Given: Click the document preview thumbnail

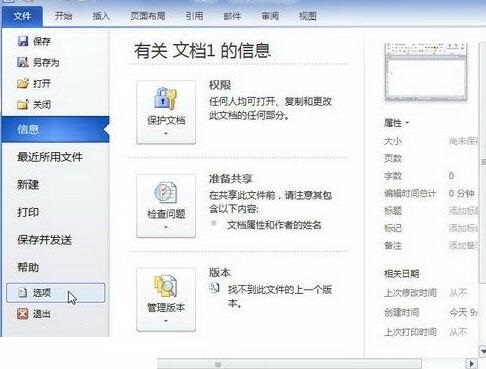Looking at the screenshot, I should point(426,72).
